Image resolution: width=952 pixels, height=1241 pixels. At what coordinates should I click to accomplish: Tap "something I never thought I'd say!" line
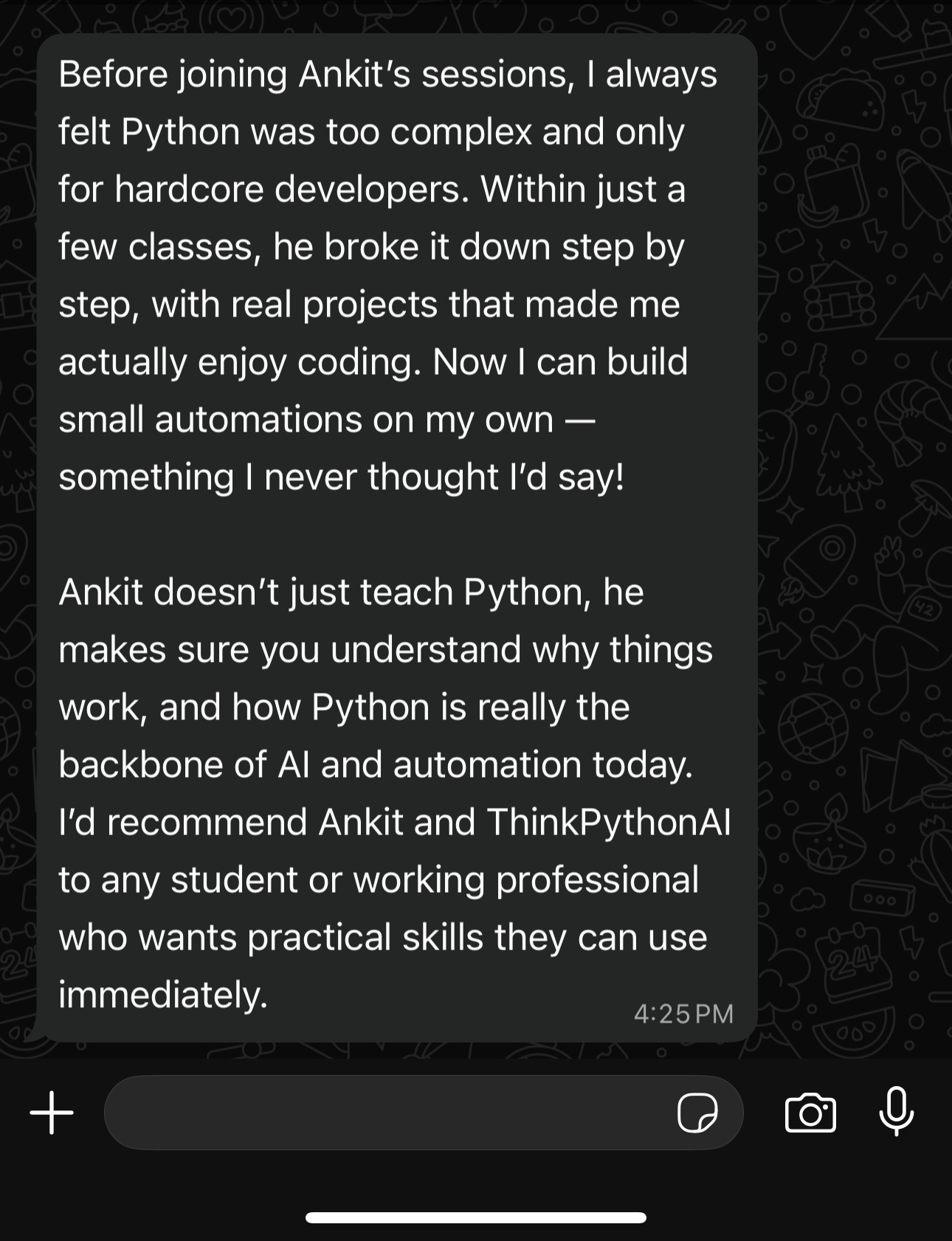pos(341,477)
